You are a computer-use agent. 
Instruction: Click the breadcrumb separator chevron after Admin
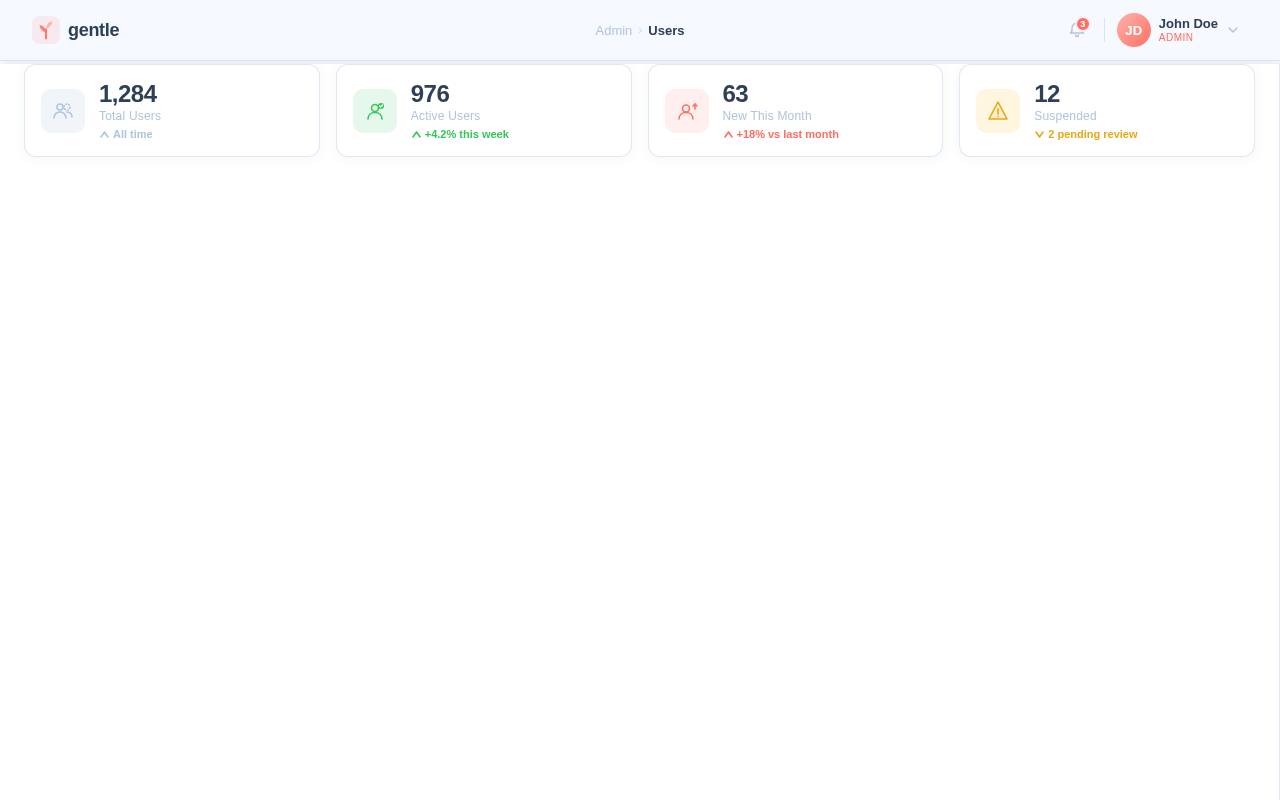[640, 30]
